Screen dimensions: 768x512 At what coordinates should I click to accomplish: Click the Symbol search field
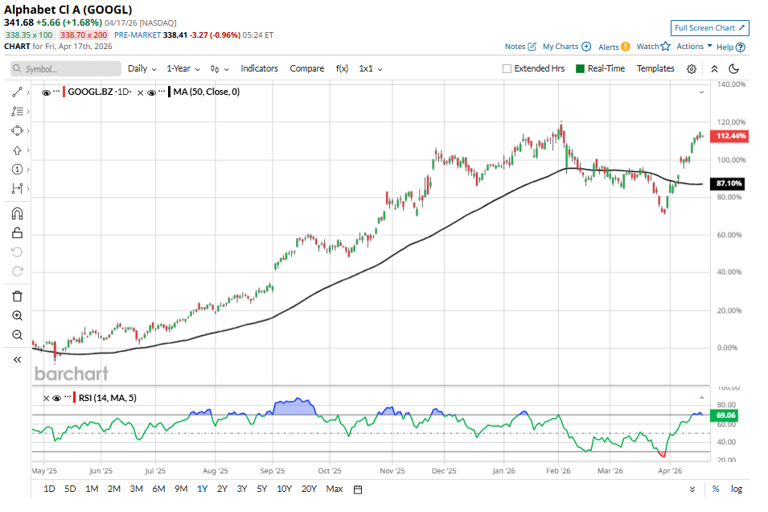tap(66, 69)
